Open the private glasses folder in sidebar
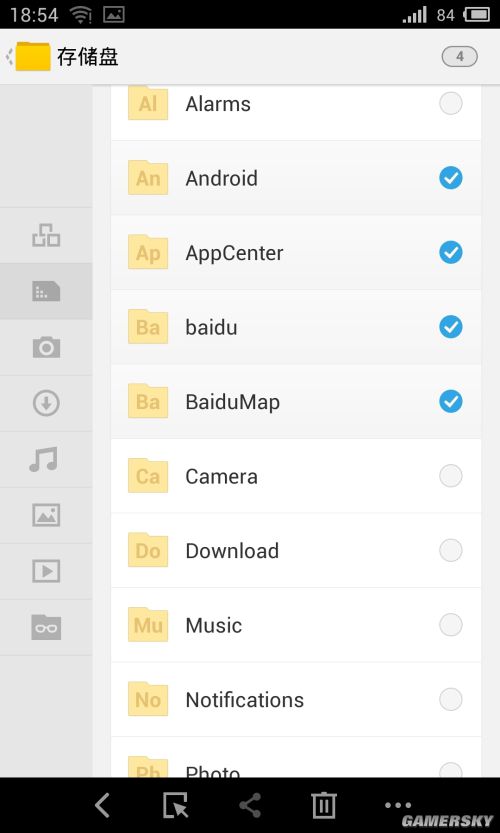Viewport: 500px width, 833px height. (46, 627)
